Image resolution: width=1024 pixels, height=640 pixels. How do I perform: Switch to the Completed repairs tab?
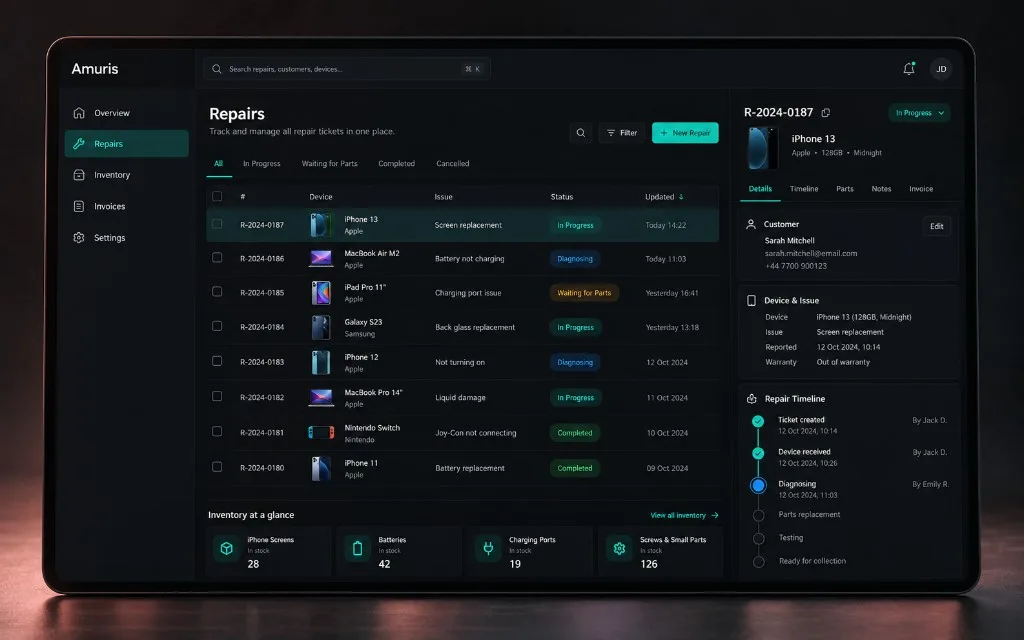click(396, 164)
